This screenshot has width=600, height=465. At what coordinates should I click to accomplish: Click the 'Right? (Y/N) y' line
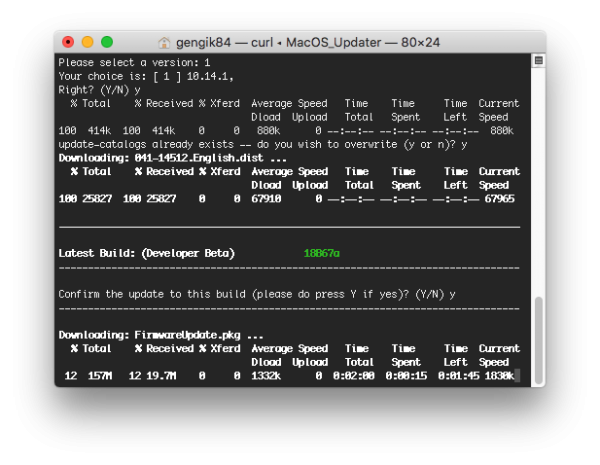tap(99, 90)
